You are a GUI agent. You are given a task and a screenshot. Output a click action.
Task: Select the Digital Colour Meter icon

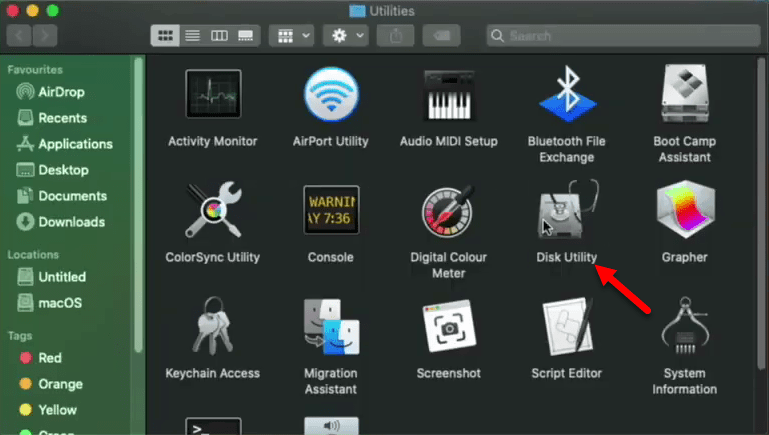coord(448,211)
